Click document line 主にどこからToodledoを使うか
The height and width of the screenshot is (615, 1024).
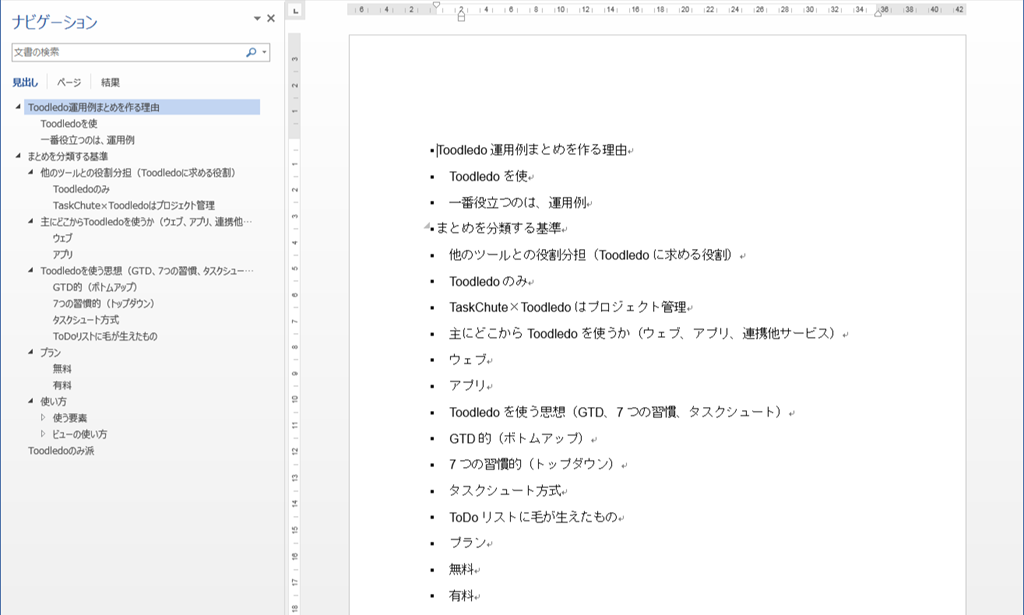tap(645, 334)
